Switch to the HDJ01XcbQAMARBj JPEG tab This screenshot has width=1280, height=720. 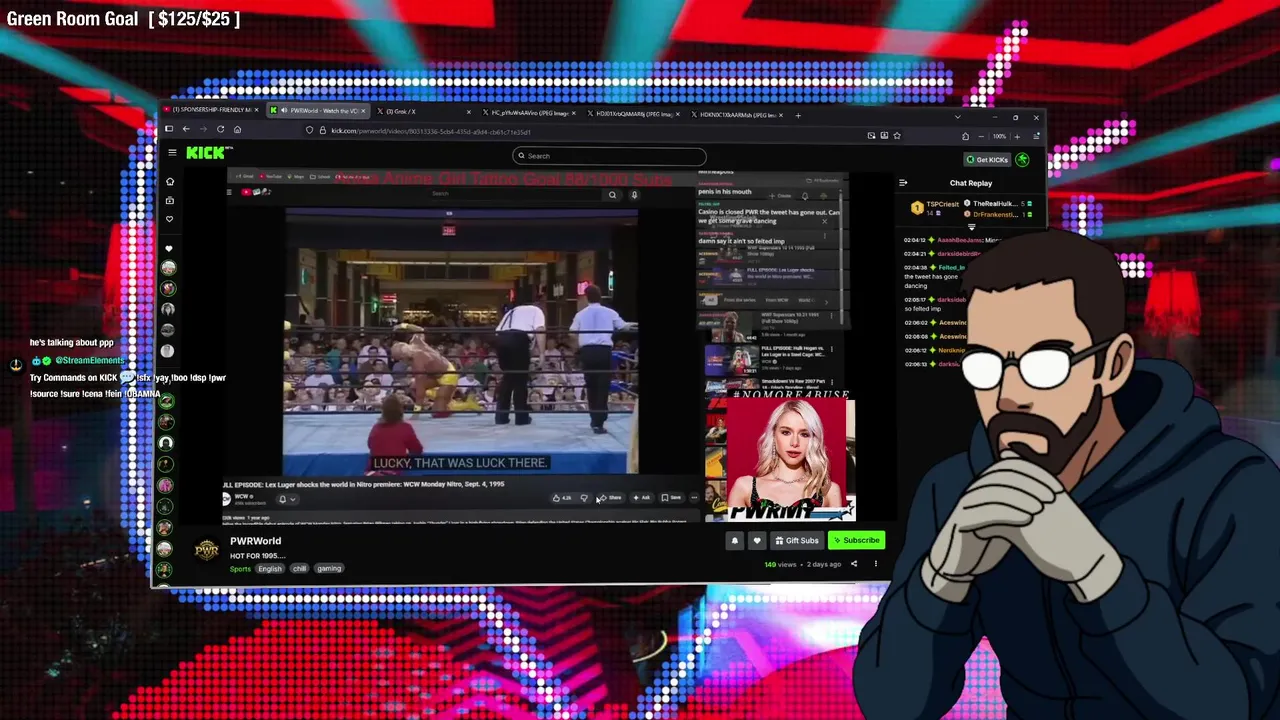636,114
